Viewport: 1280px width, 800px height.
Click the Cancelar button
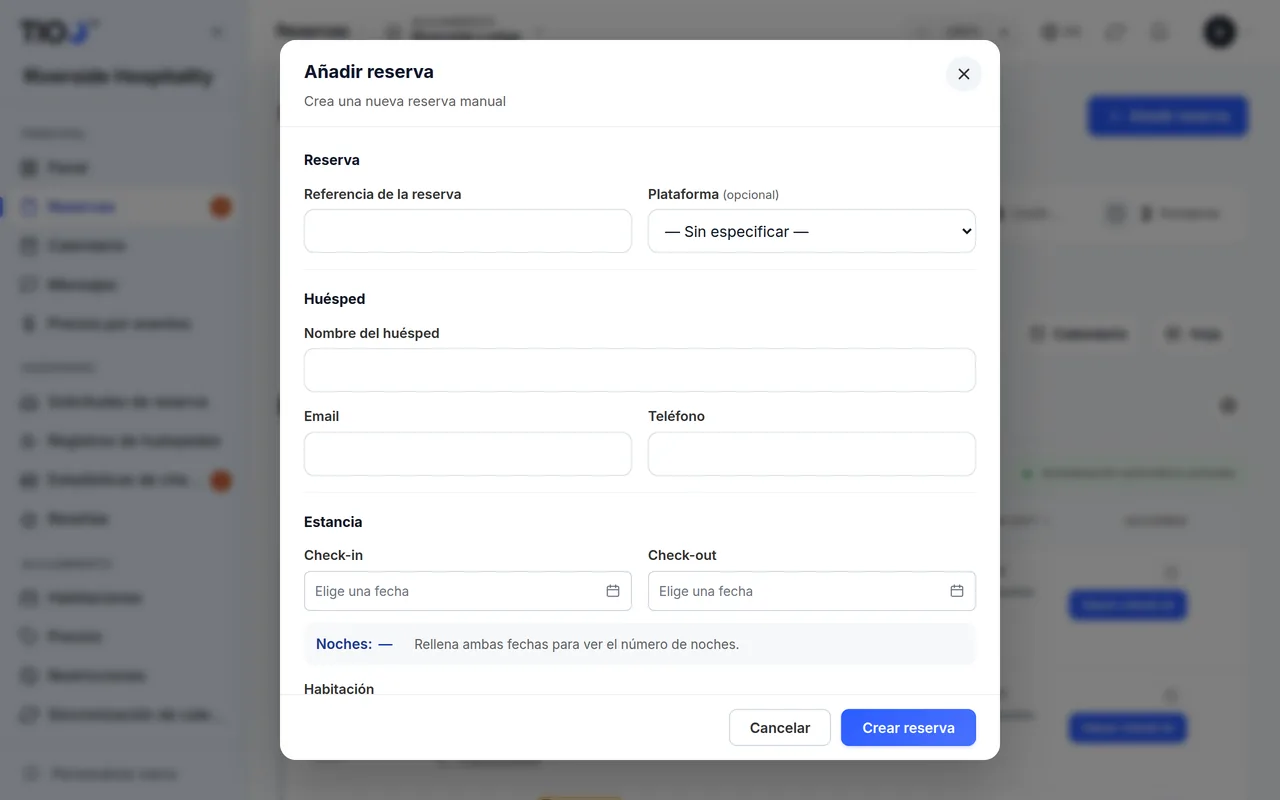780,728
